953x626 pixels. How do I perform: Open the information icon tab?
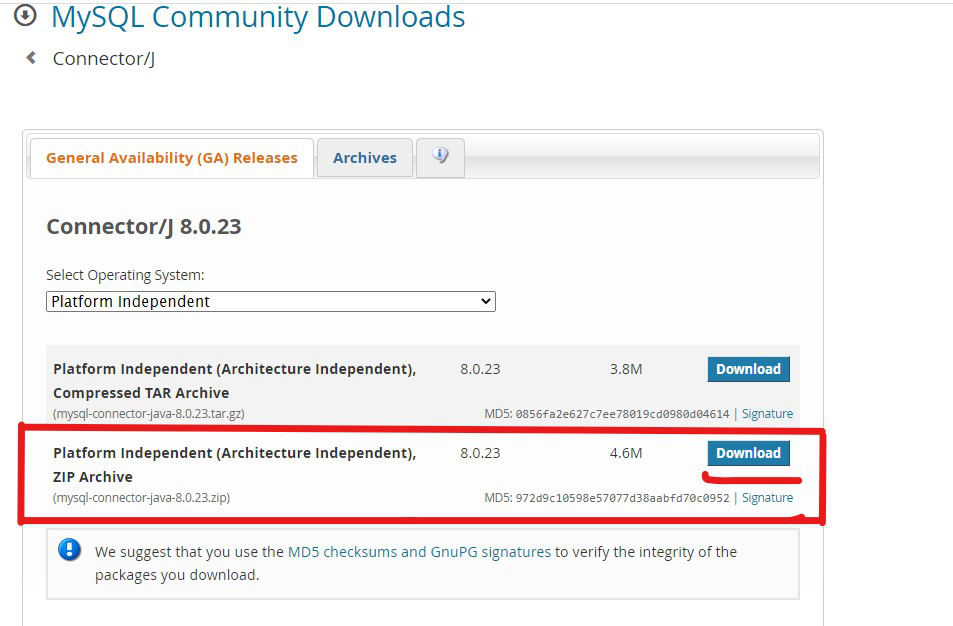point(440,157)
